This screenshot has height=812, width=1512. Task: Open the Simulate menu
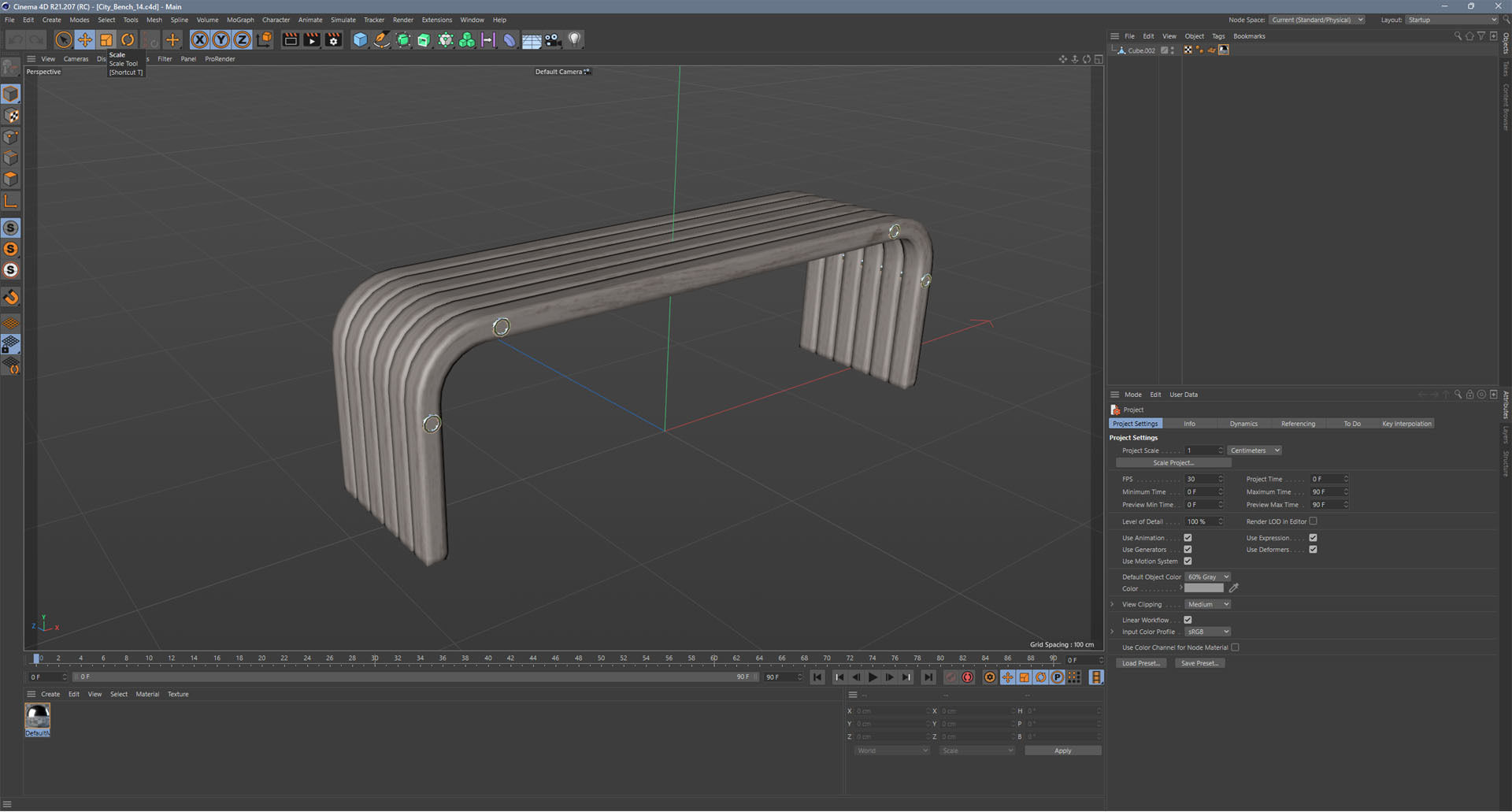click(343, 20)
